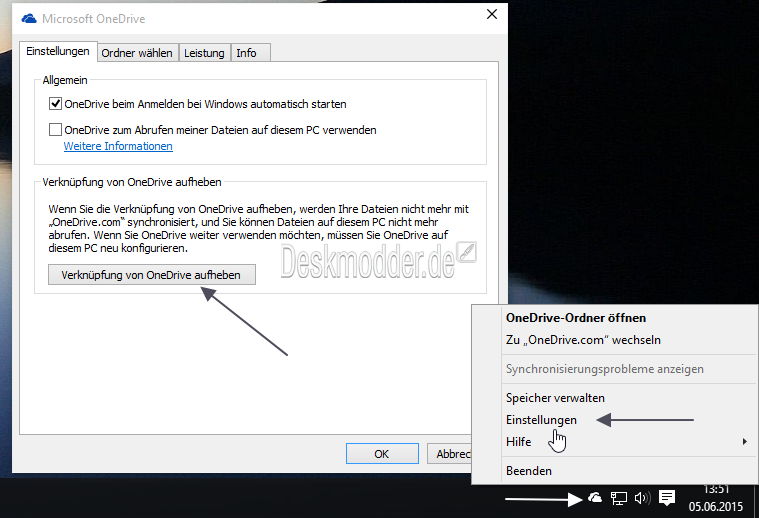Expand the Hilfe submenu arrow
759x518 pixels.
[744, 442]
